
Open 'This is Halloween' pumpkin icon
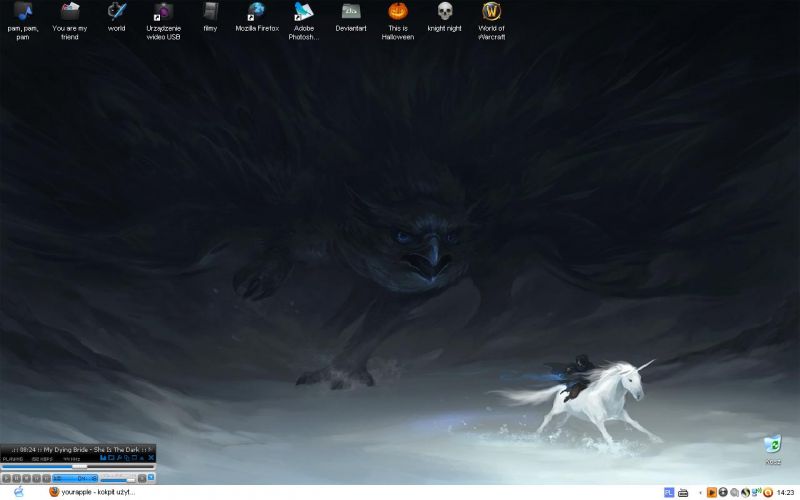pos(398,20)
